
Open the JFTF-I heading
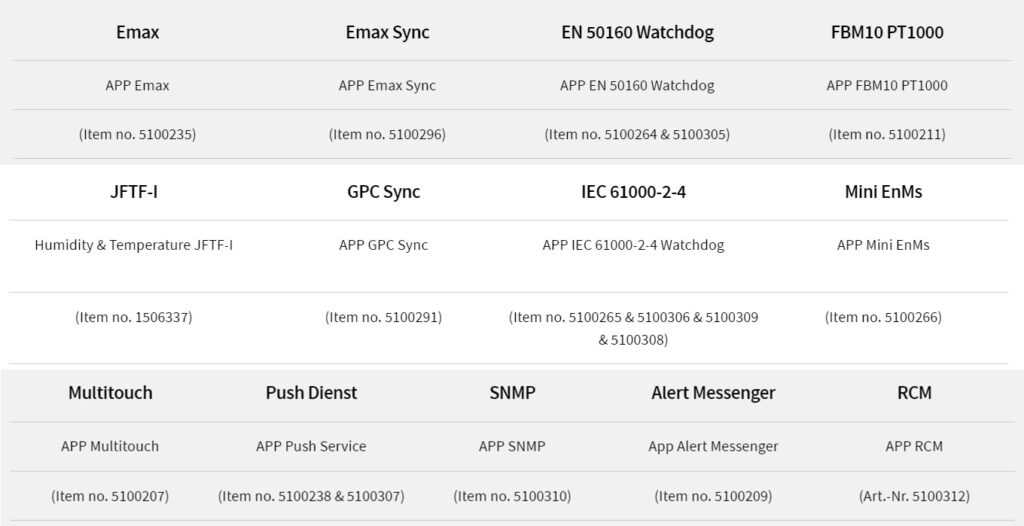pyautogui.click(x=134, y=192)
